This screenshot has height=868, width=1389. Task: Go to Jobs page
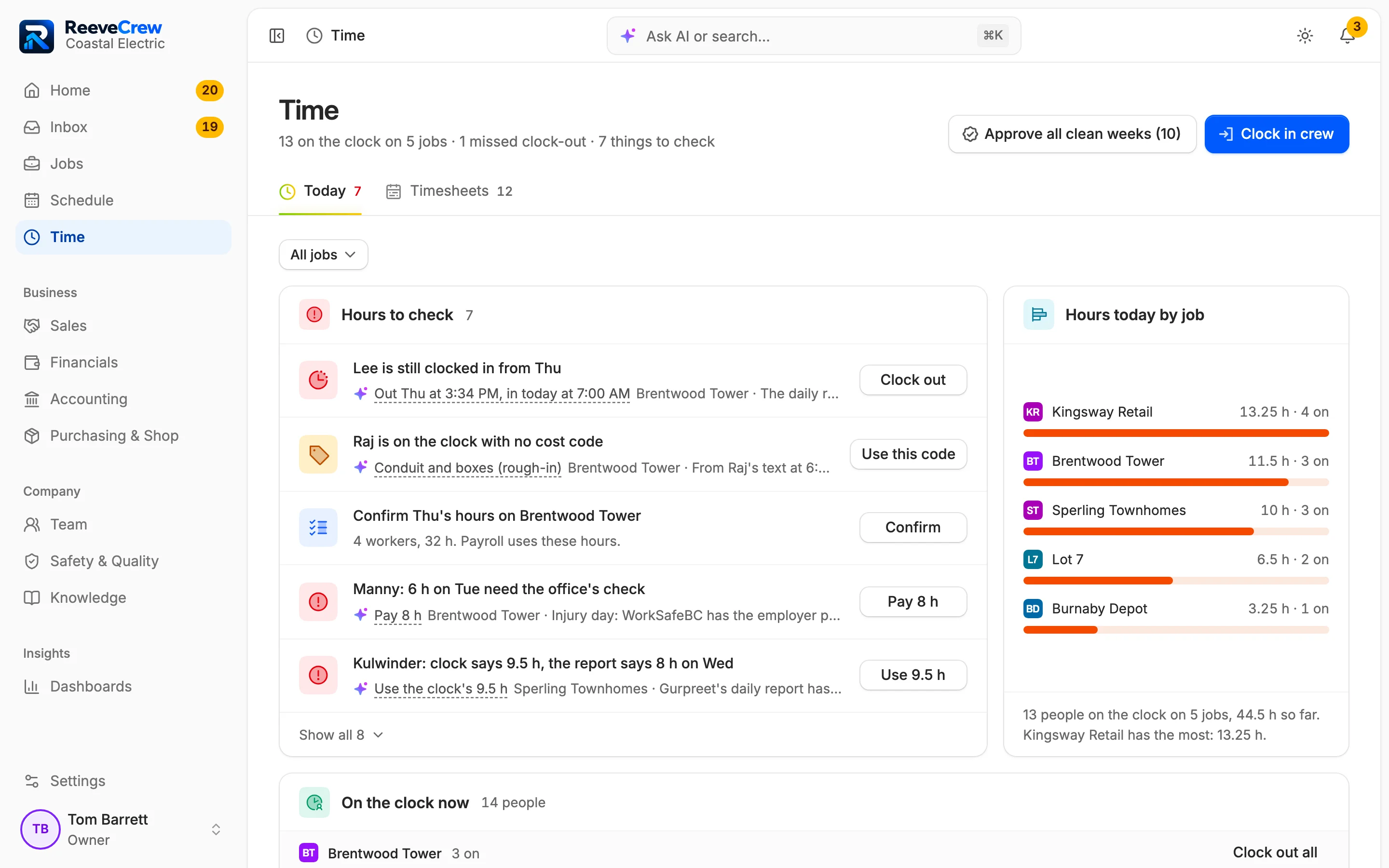(x=123, y=163)
